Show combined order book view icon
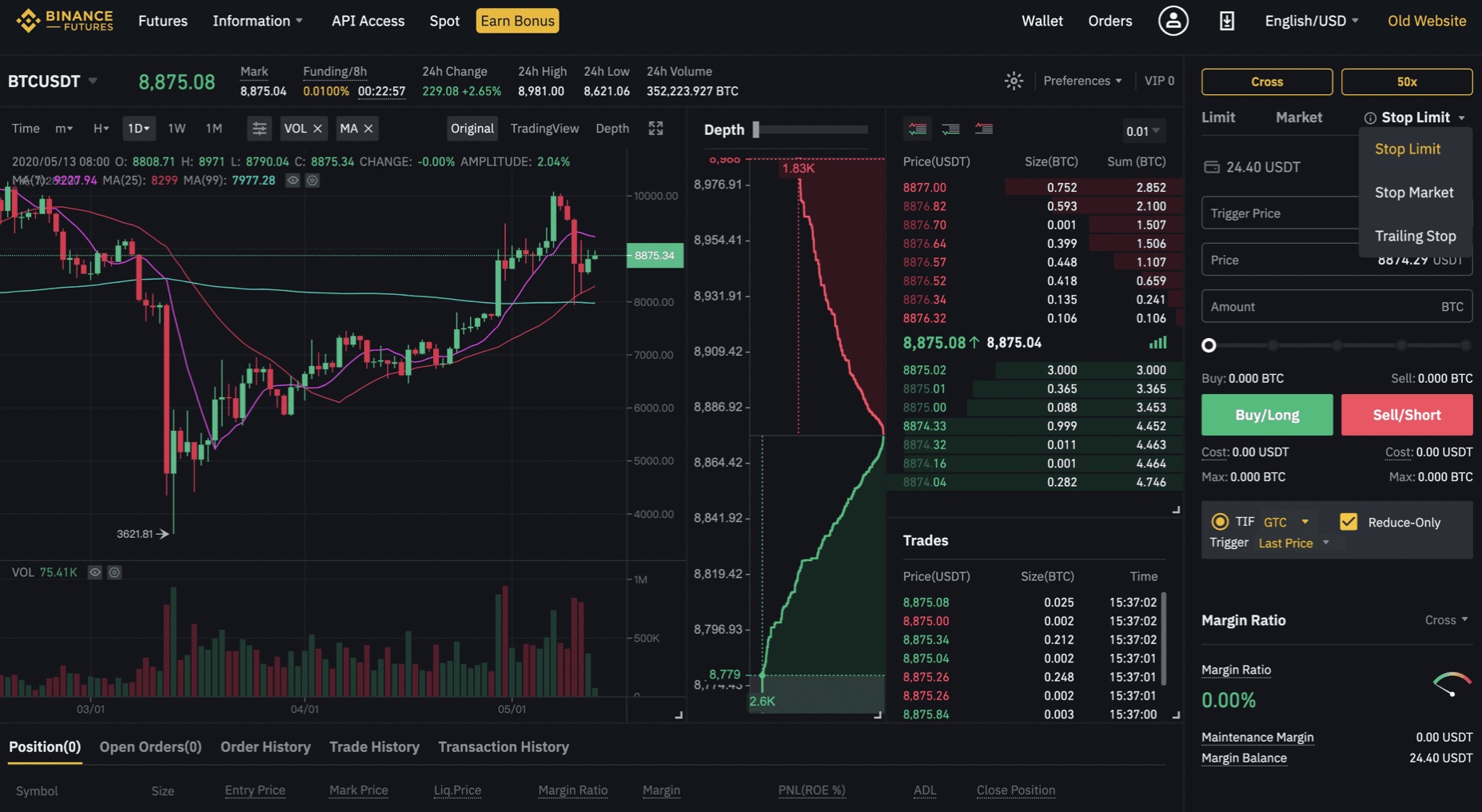 (x=918, y=129)
